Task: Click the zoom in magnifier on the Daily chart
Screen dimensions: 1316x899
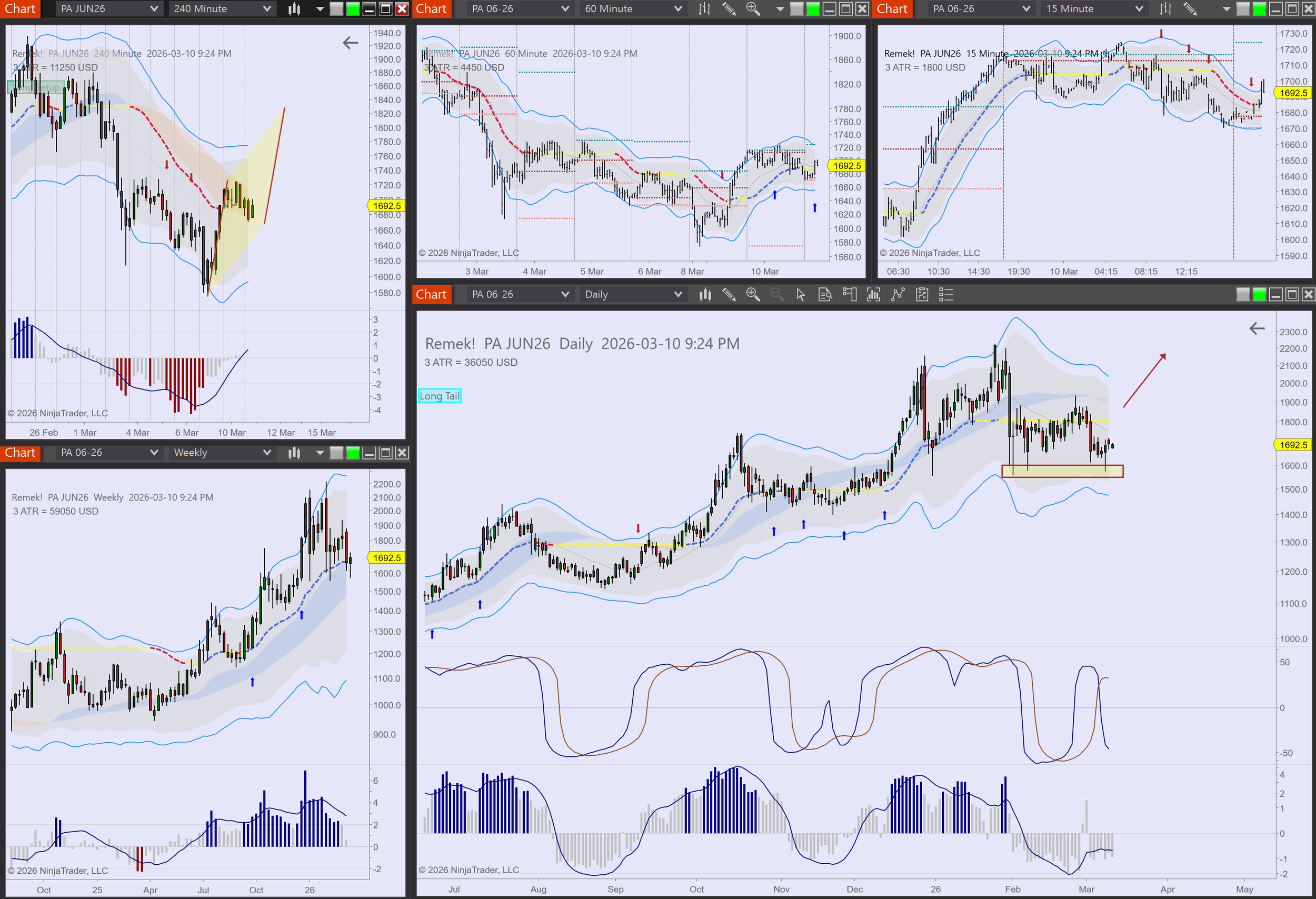Action: (x=753, y=294)
